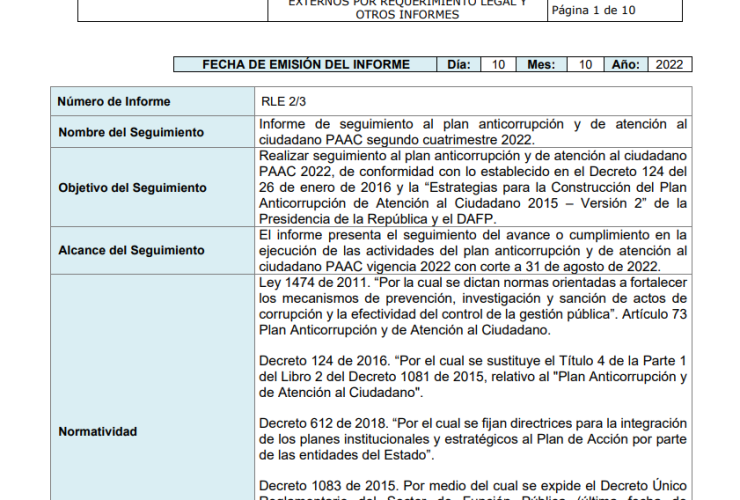Click the day value '10' after Día

click(x=498, y=64)
